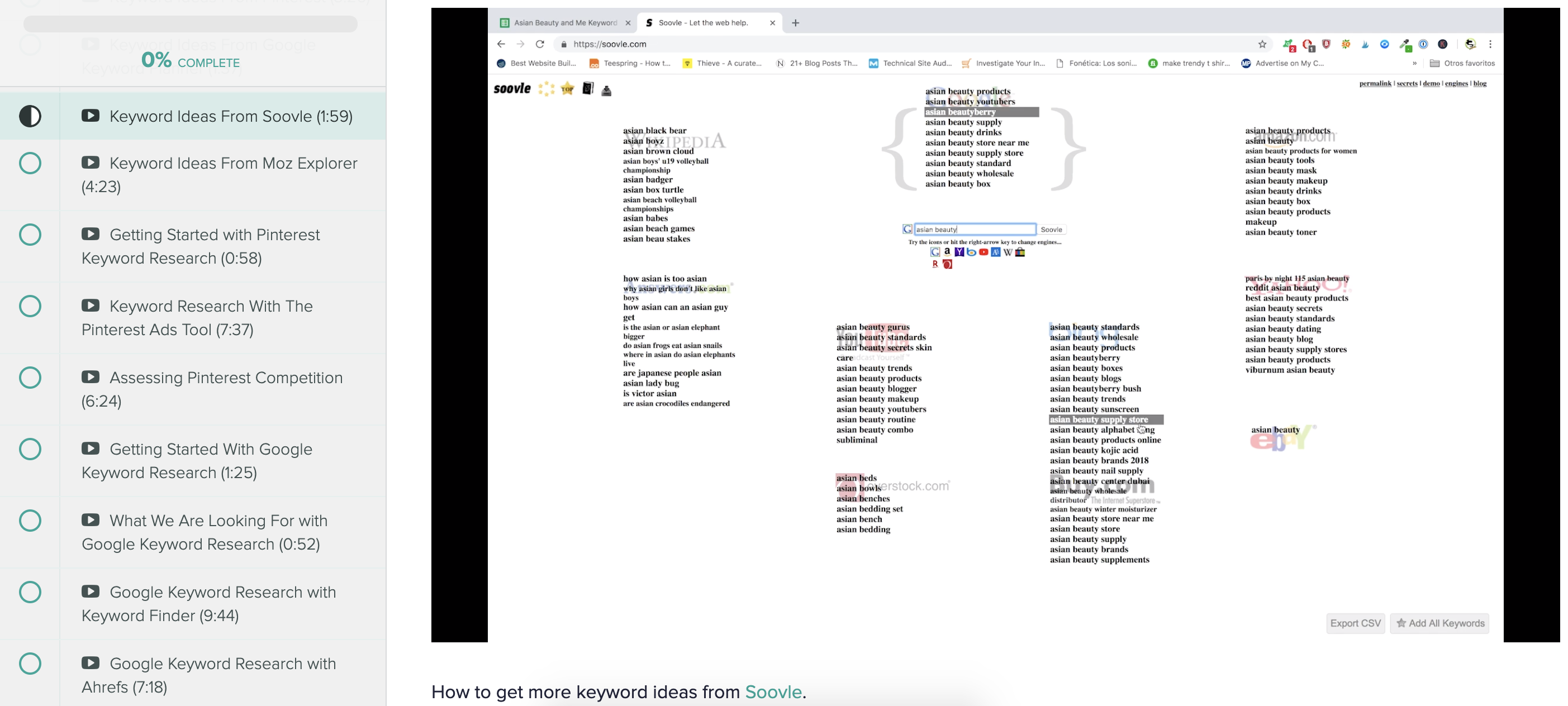The height and width of the screenshot is (706, 1568).
Task: Select Wikipedia W engine icon
Action: [x=1008, y=252]
